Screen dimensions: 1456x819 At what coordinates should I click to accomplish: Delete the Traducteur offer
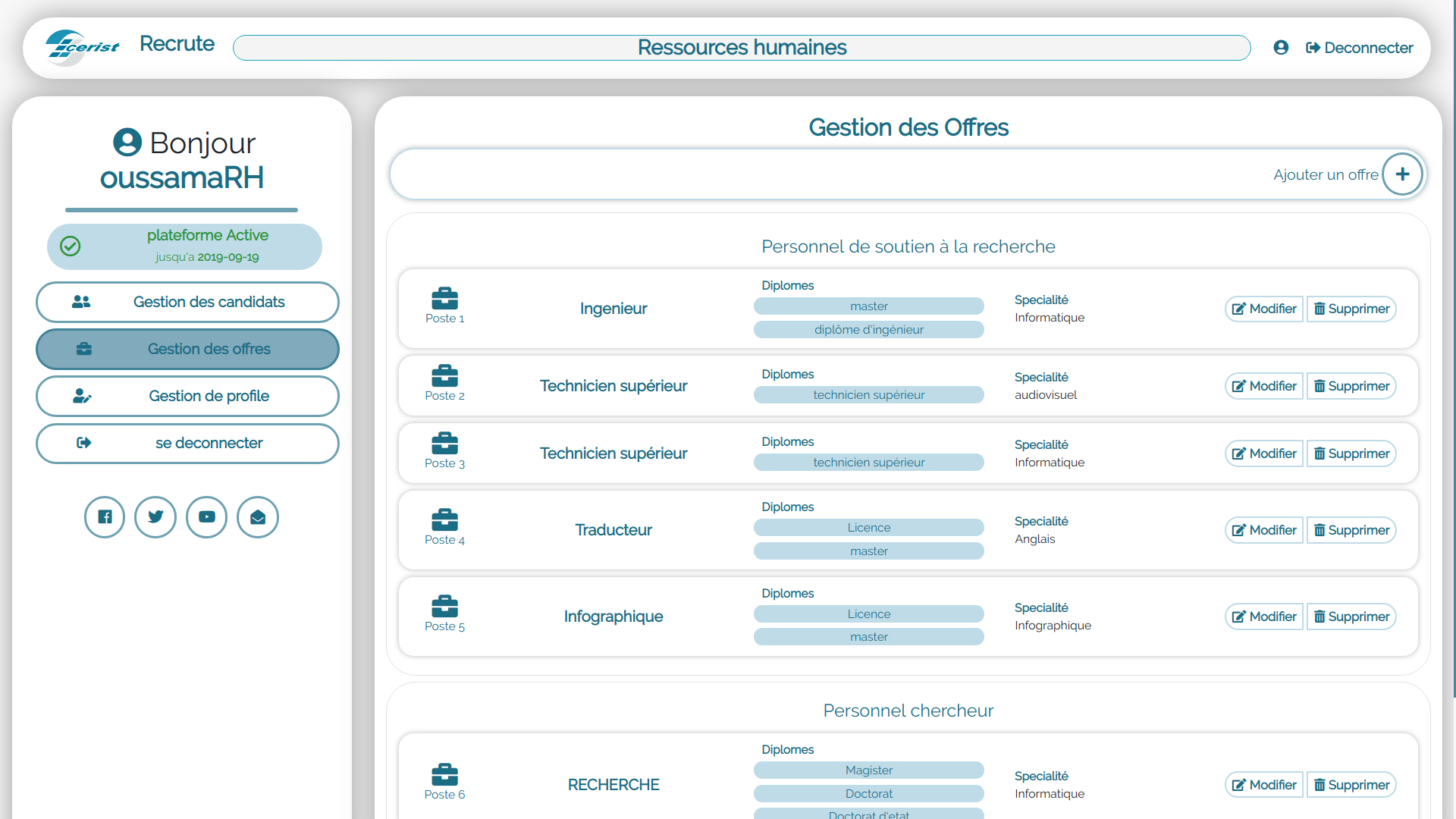click(x=1351, y=530)
